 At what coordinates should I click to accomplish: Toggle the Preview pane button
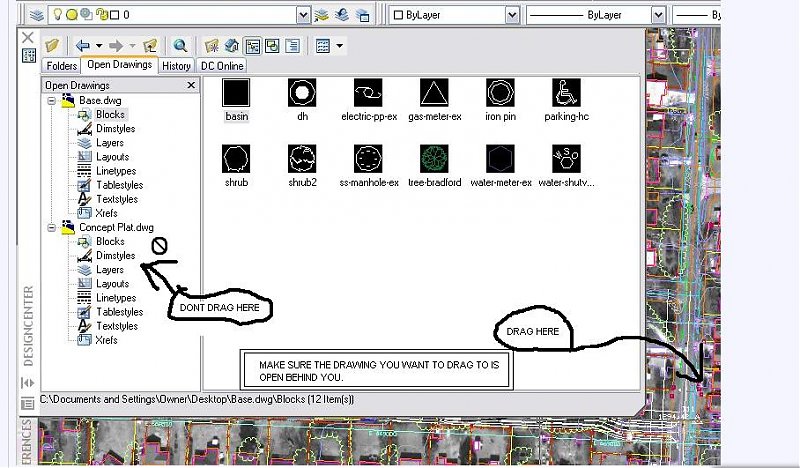coord(272,46)
